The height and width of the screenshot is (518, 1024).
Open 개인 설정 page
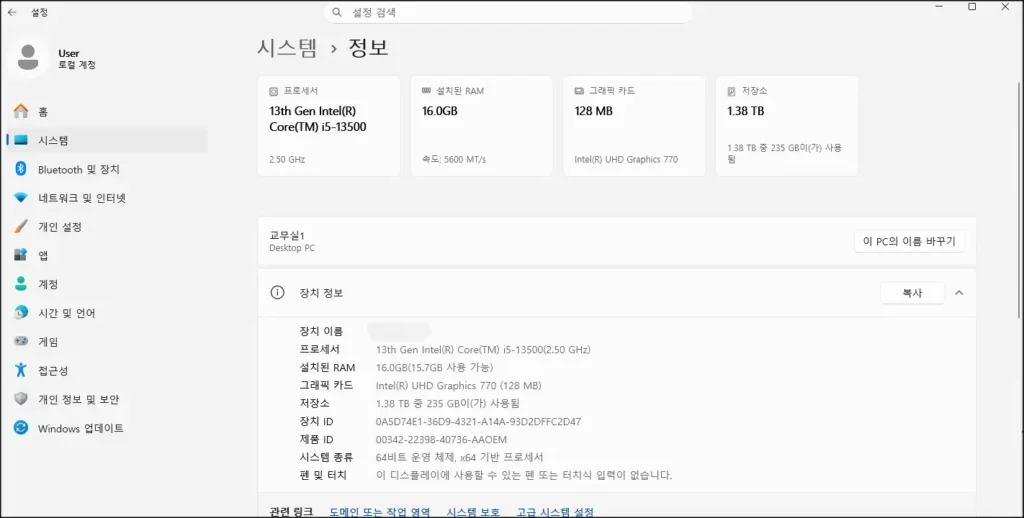pos(107,227)
